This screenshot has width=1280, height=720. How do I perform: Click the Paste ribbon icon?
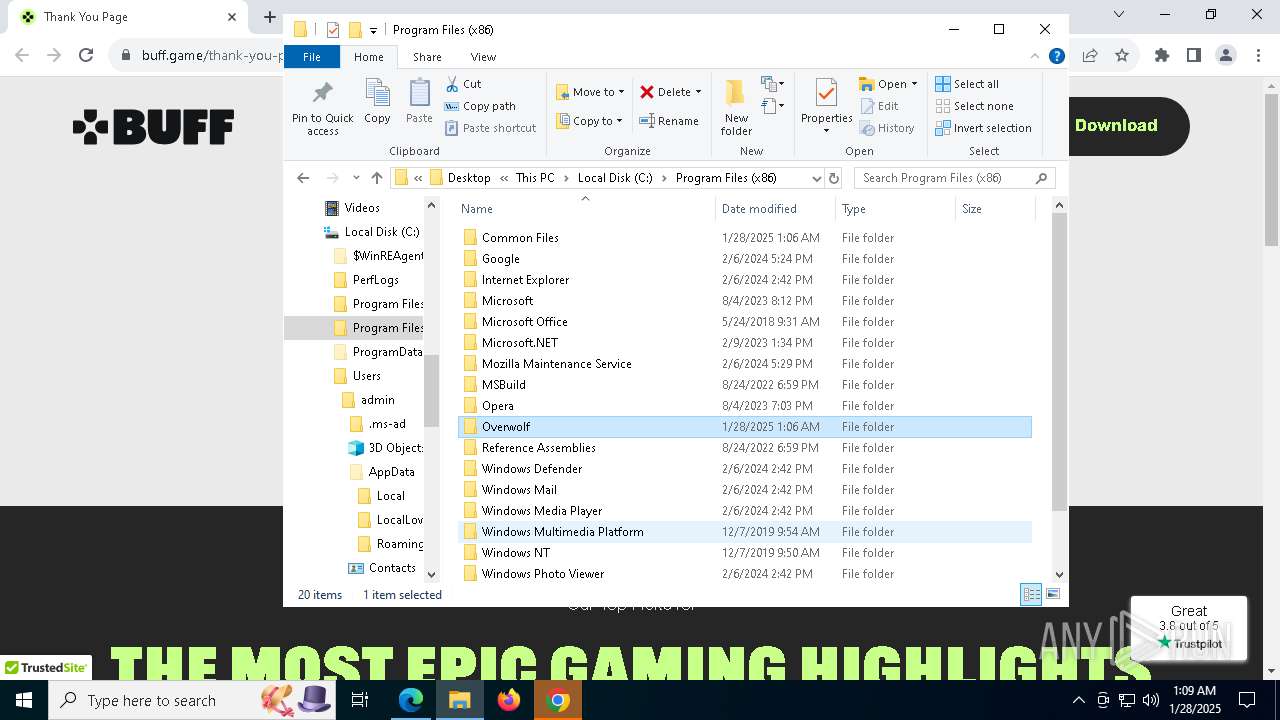[x=419, y=102]
